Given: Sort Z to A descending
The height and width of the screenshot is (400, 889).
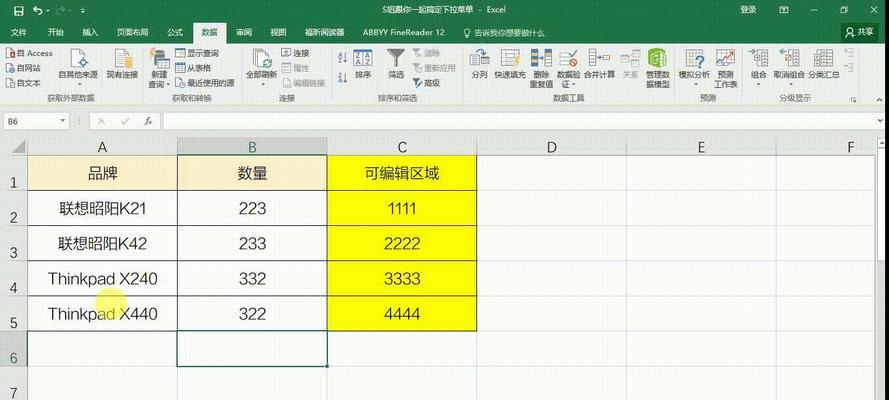Looking at the screenshot, I should 342,77.
